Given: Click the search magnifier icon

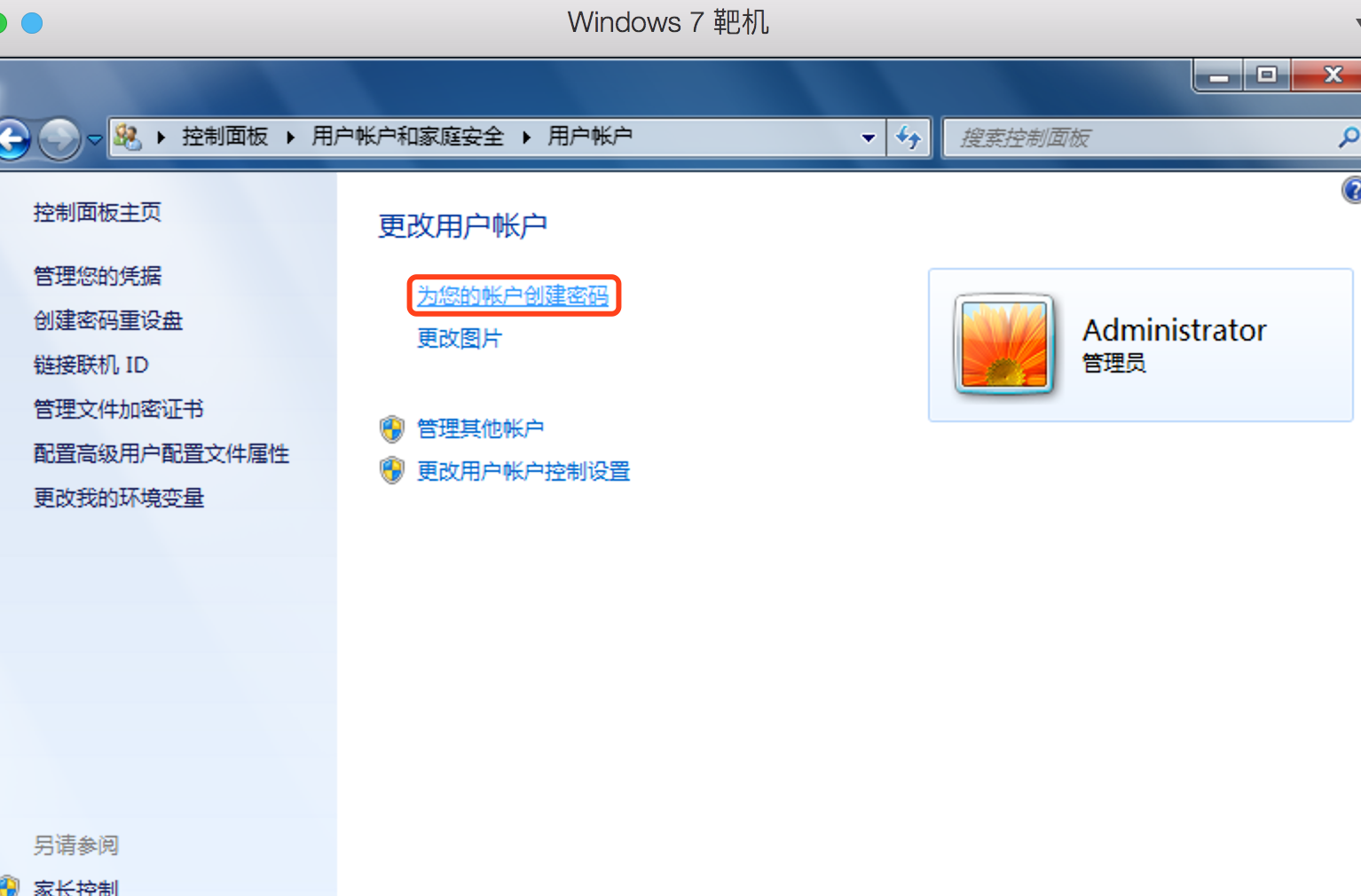Looking at the screenshot, I should click(1349, 138).
